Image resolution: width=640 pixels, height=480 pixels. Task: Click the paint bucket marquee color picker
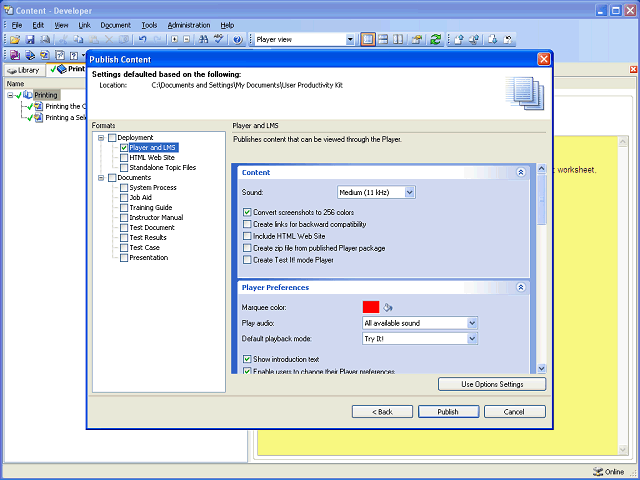click(x=388, y=307)
